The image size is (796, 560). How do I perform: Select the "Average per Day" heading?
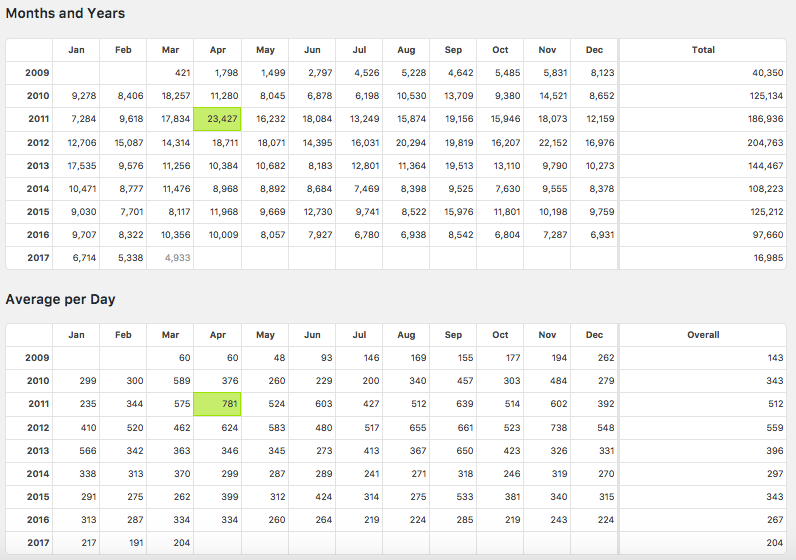[x=62, y=299]
